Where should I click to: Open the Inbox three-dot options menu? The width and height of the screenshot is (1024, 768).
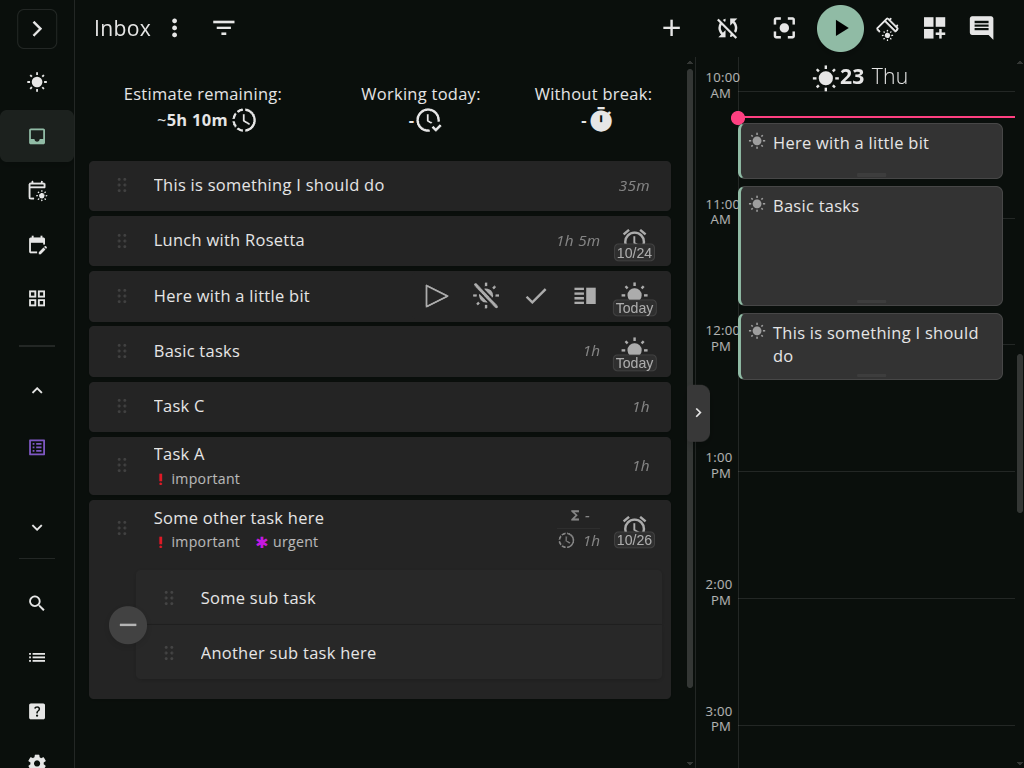175,28
